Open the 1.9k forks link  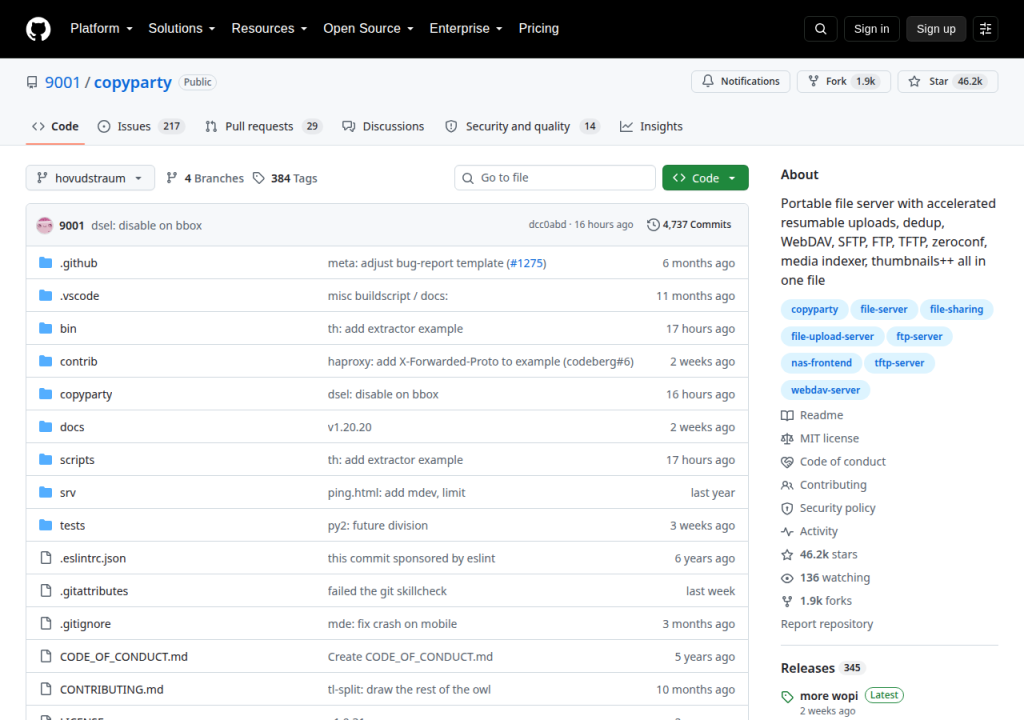[826, 600]
